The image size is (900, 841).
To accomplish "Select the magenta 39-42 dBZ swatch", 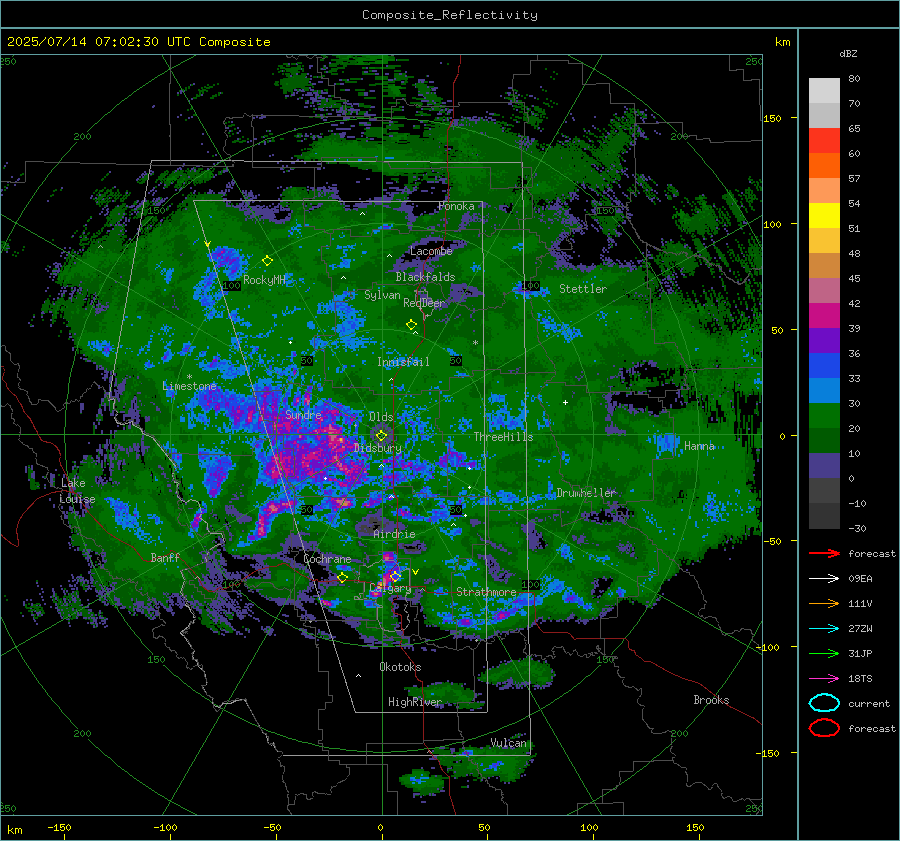I will tap(824, 316).
